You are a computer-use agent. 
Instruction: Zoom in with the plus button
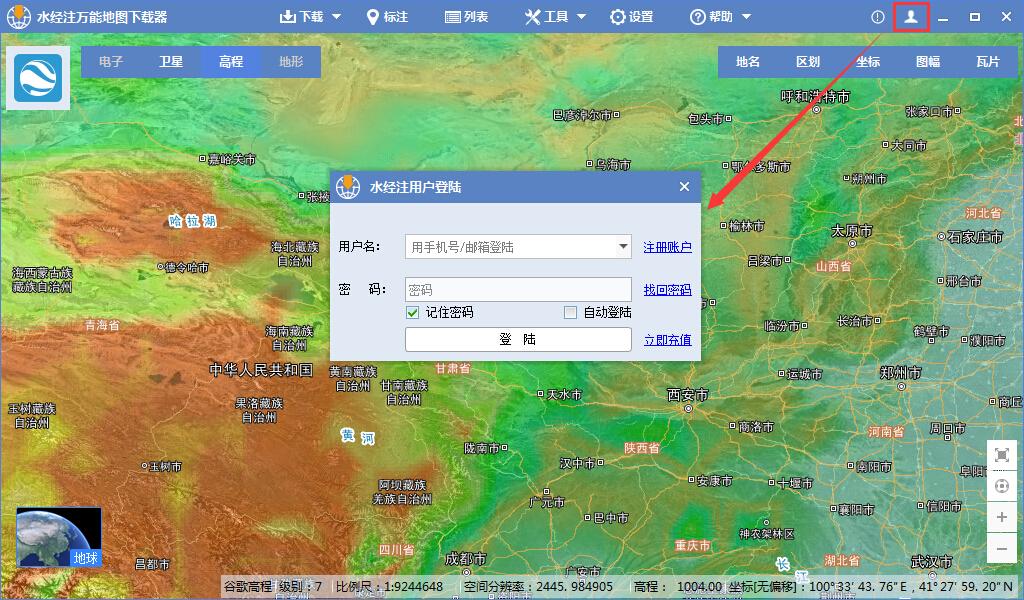[x=1002, y=518]
